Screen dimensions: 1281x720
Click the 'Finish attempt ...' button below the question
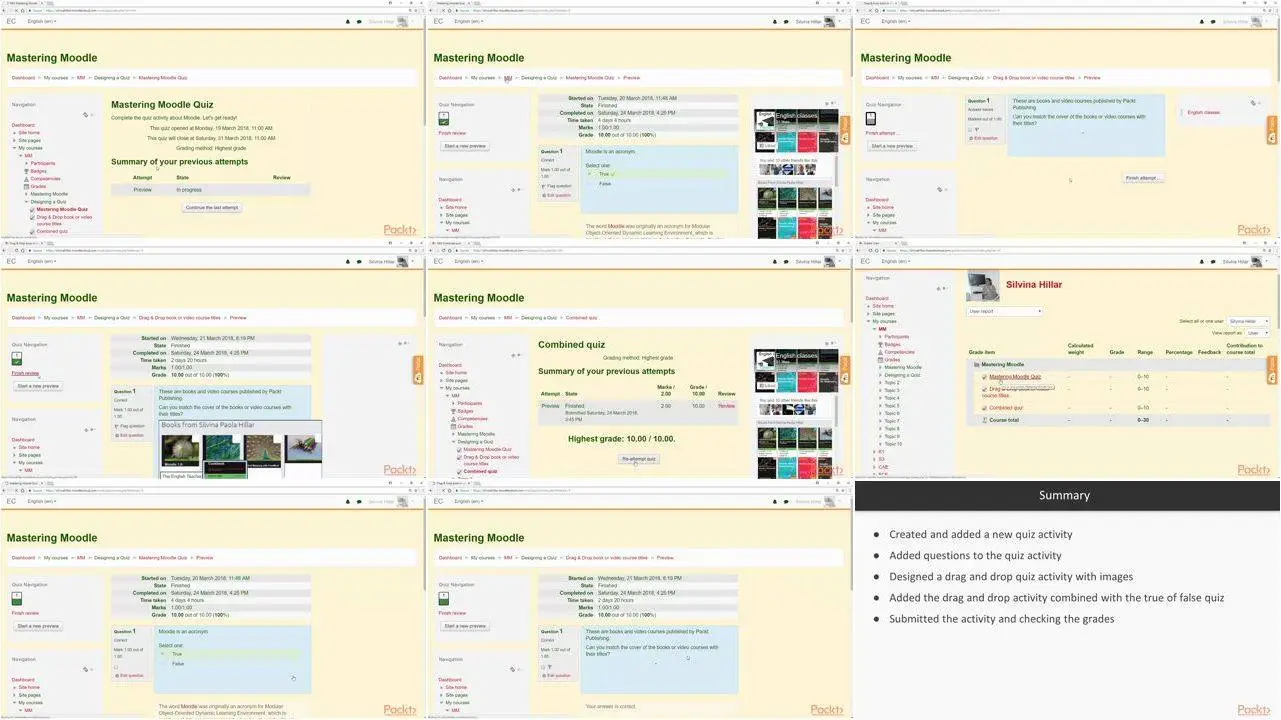pos(1142,178)
